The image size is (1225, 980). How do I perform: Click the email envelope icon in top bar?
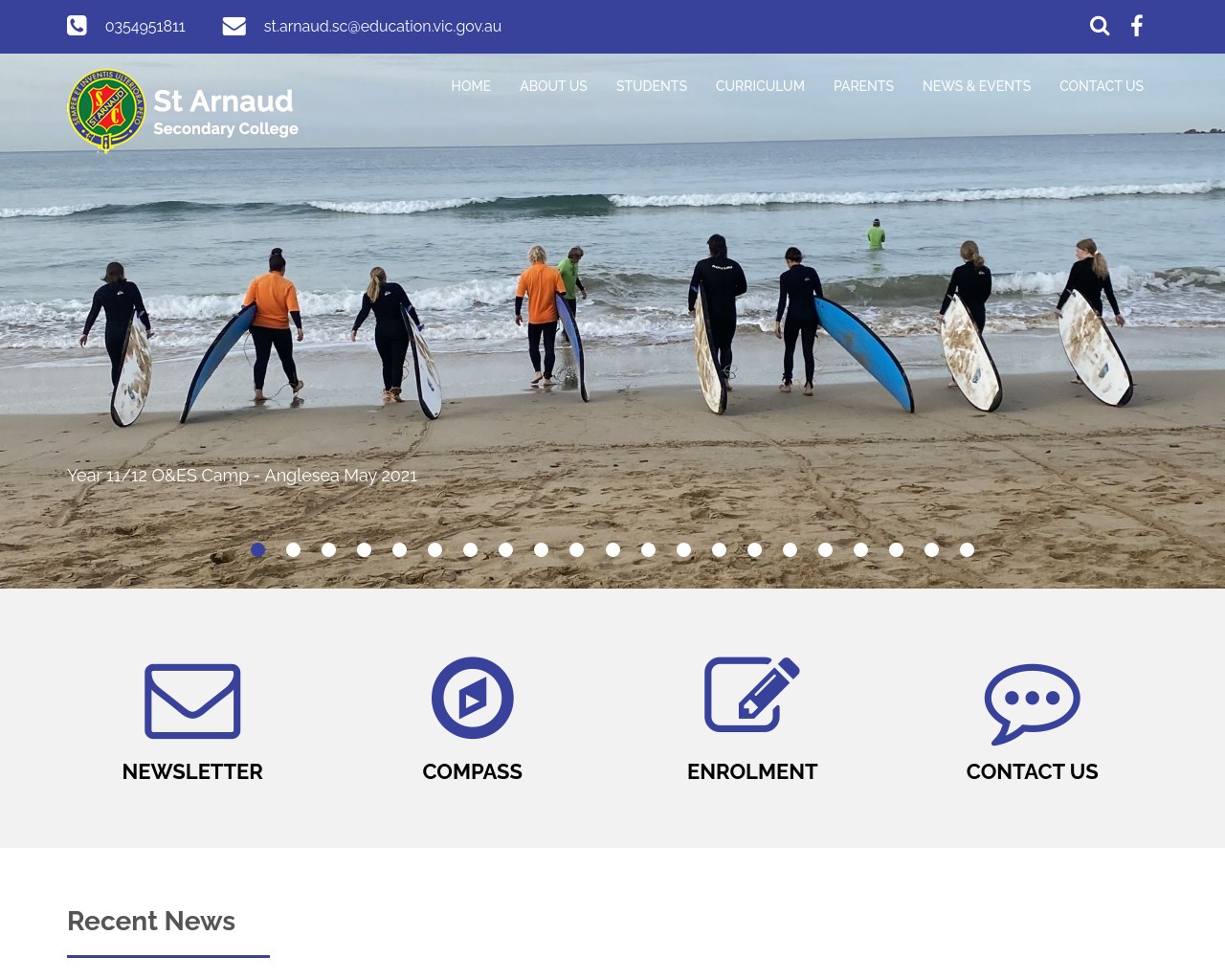(234, 26)
